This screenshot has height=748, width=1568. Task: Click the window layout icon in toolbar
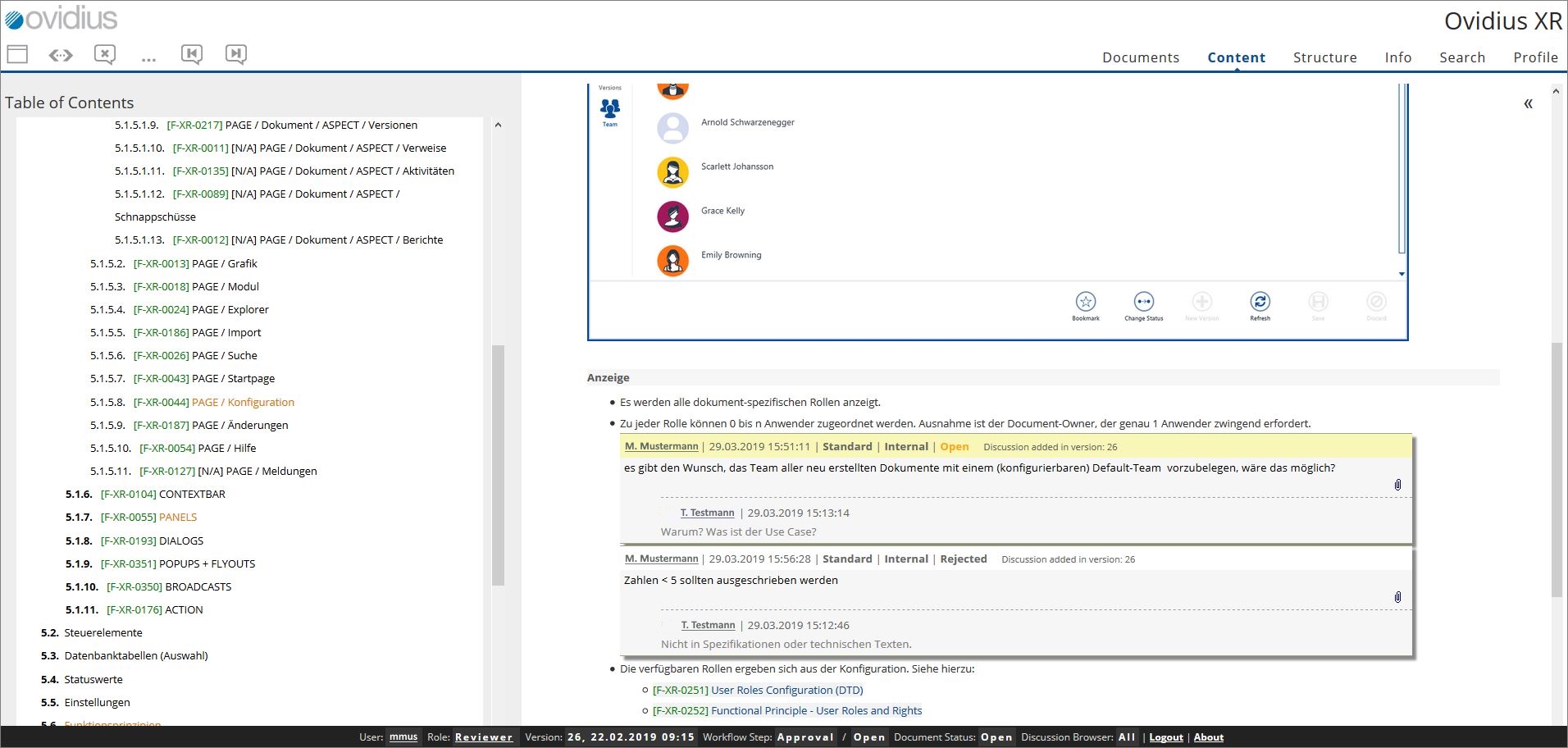pyautogui.click(x=17, y=55)
